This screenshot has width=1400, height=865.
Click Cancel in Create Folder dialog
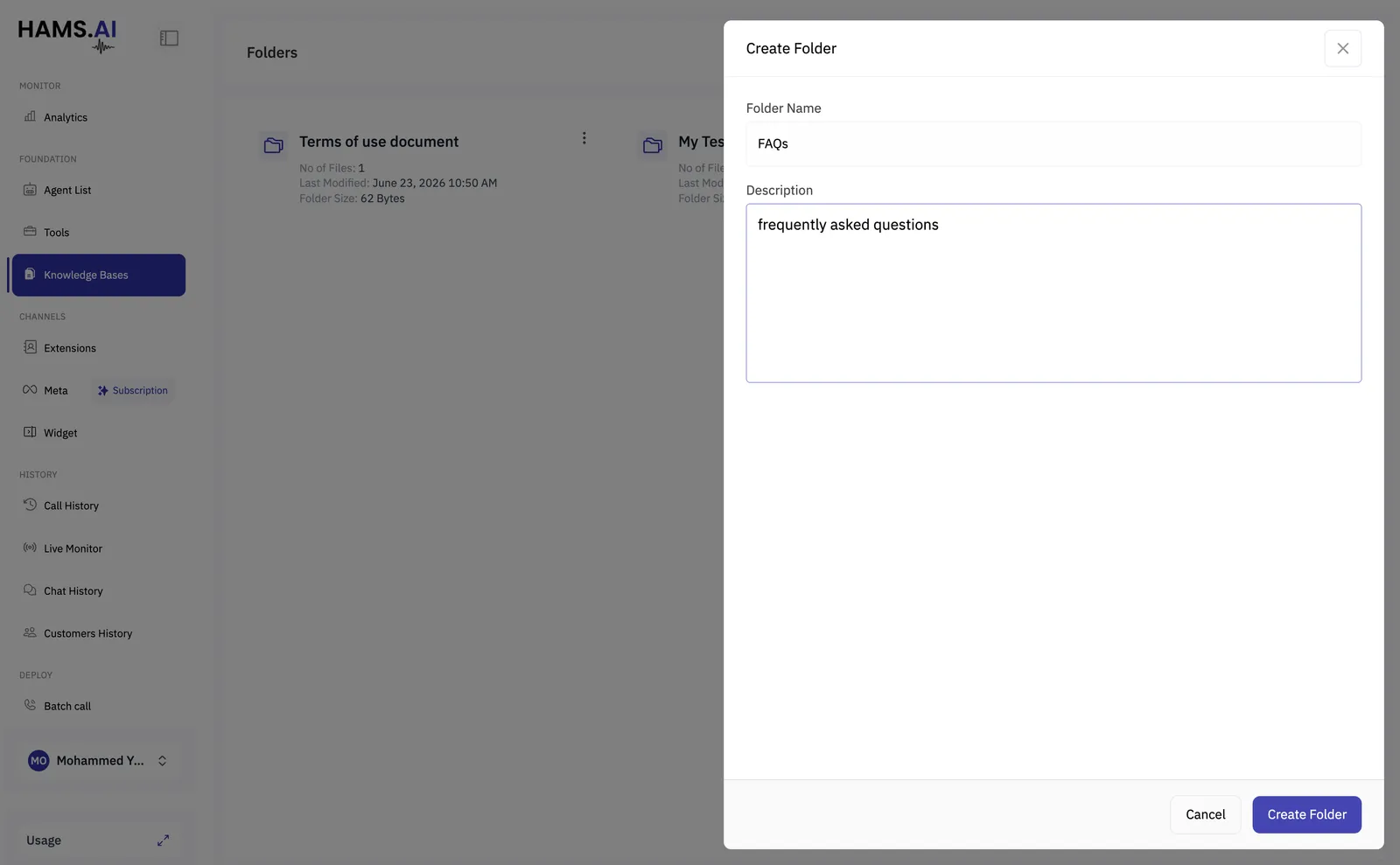coord(1205,814)
